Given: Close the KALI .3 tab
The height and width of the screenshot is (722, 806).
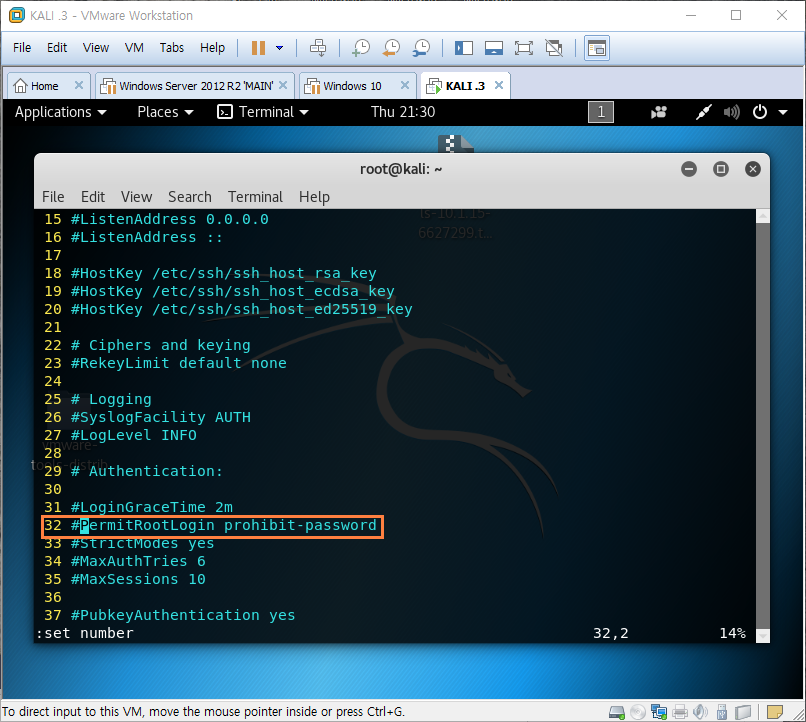Looking at the screenshot, I should coord(499,85).
